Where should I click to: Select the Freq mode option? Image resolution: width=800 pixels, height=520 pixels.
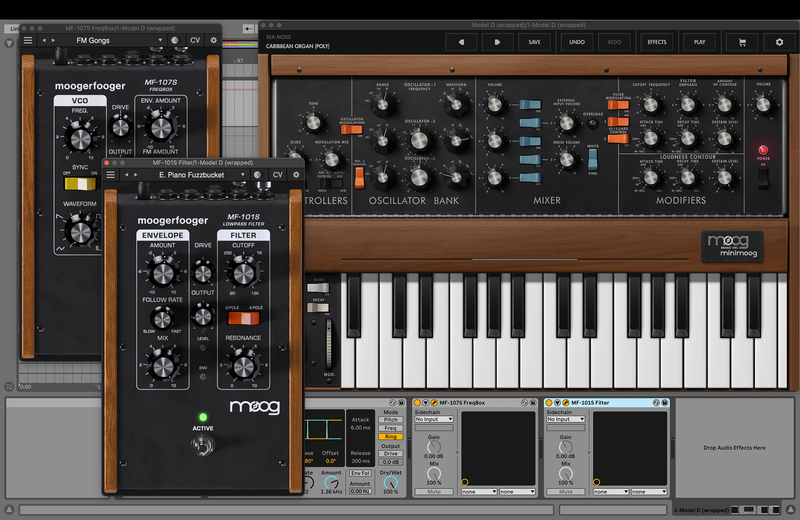tap(391, 428)
